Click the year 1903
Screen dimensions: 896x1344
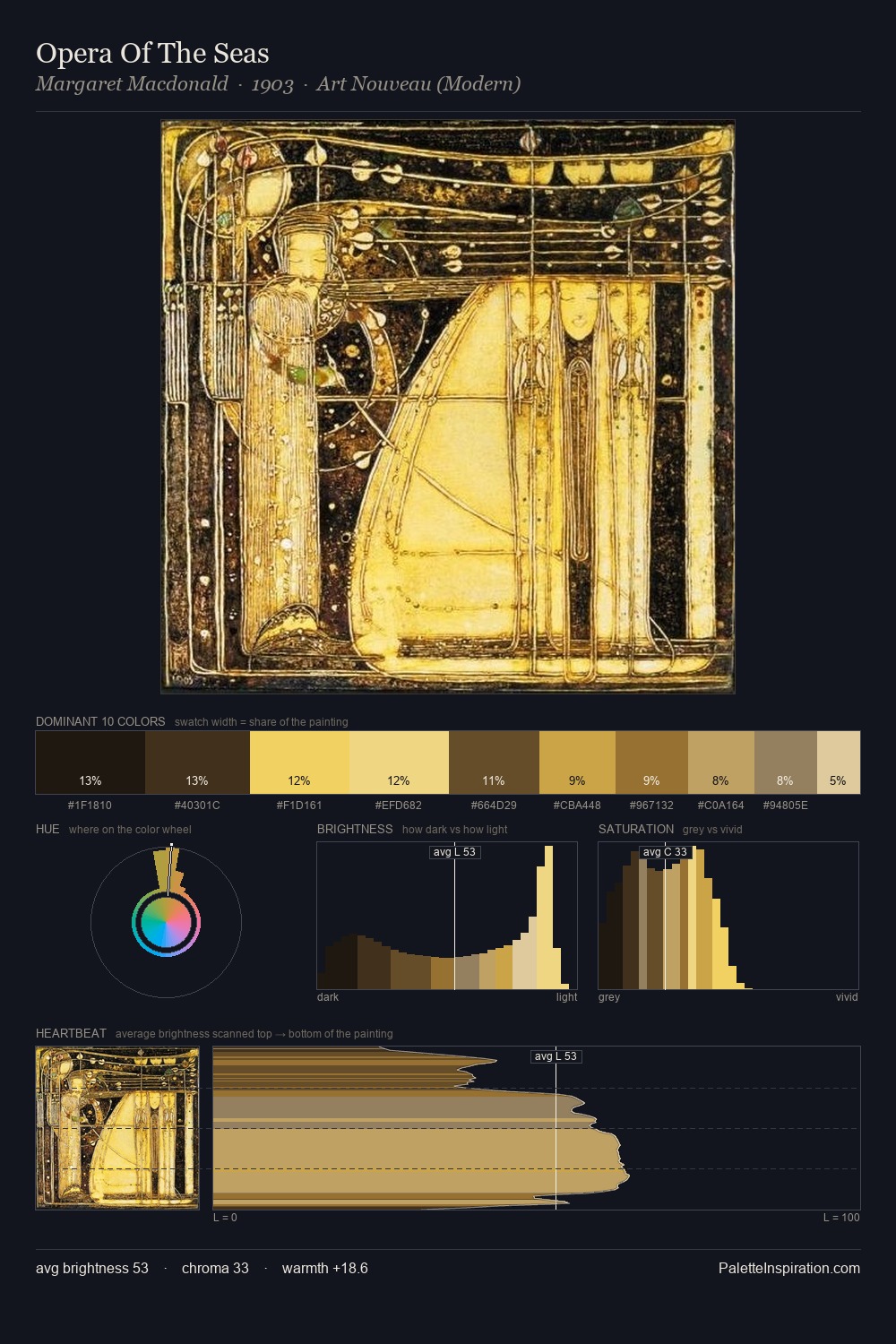[272, 84]
